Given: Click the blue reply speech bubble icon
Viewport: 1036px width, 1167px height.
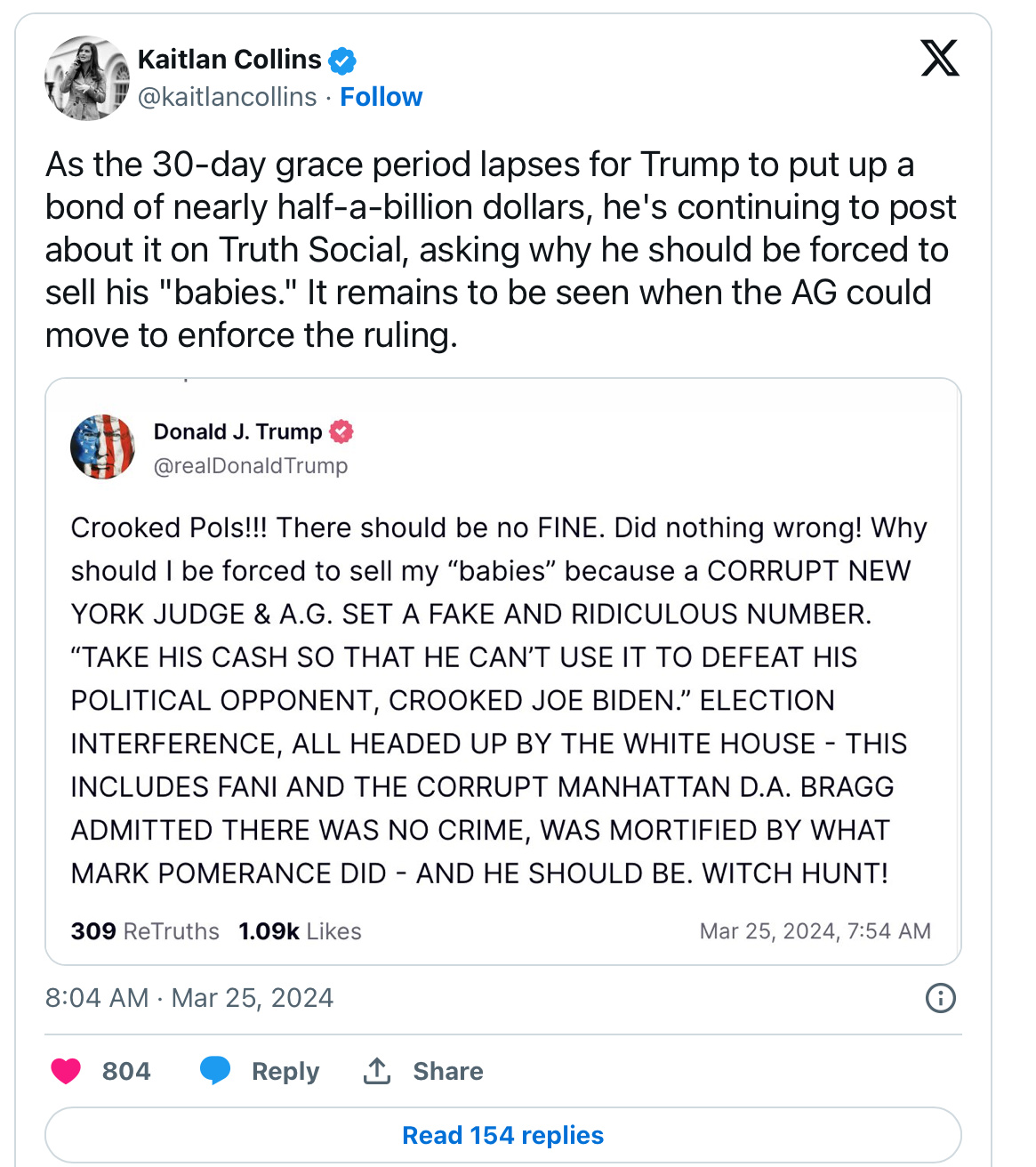Looking at the screenshot, I should [x=215, y=1070].
